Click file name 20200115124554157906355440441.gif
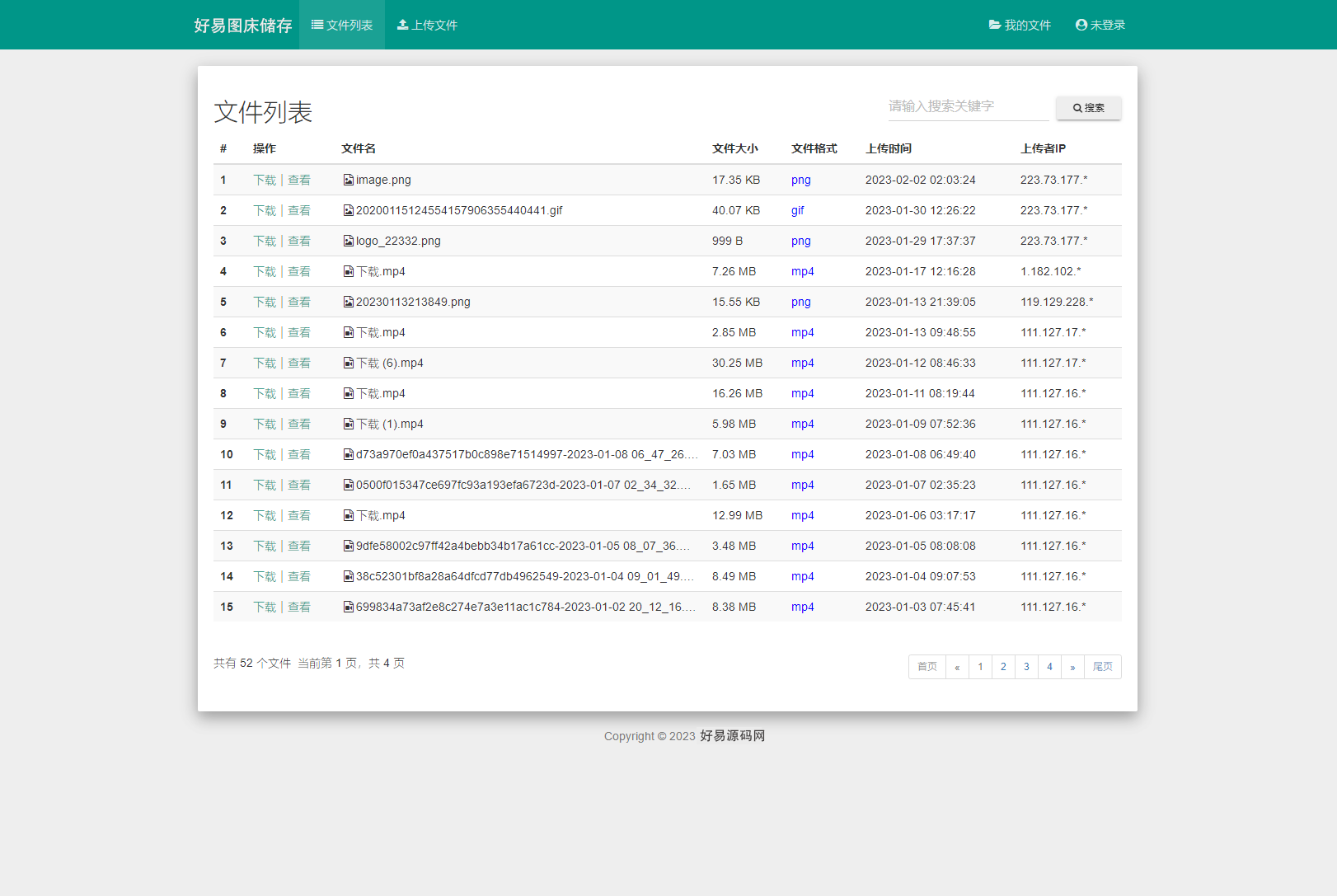The width and height of the screenshot is (1337, 896). (x=459, y=210)
